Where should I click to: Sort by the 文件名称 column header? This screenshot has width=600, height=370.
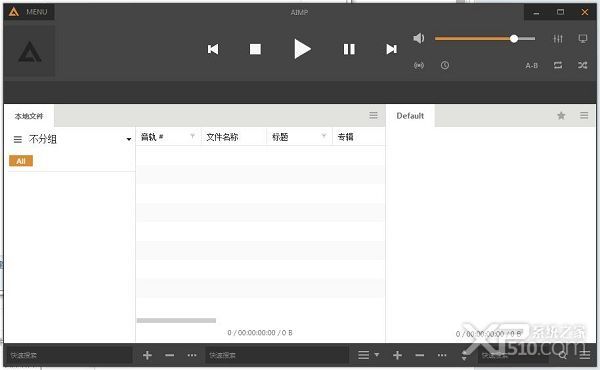coord(222,137)
